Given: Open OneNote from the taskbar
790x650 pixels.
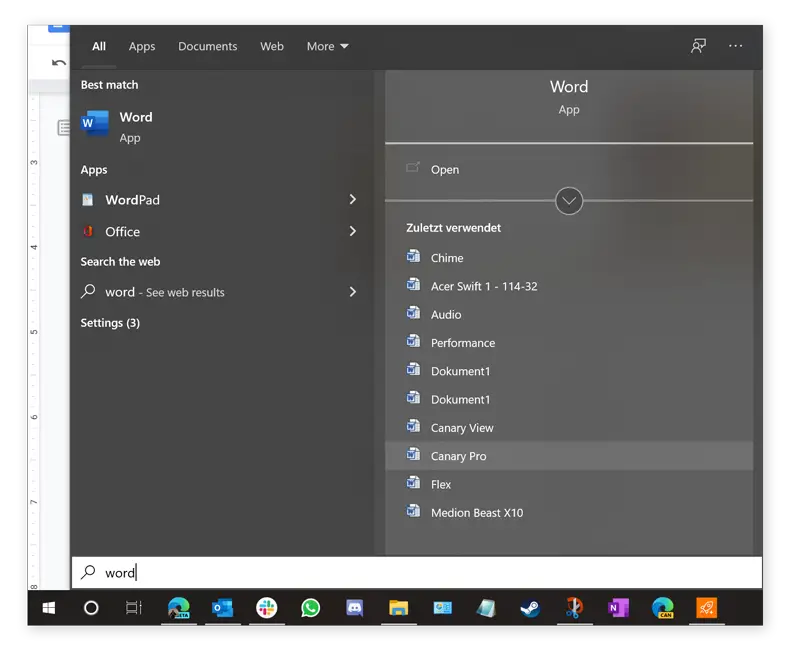Looking at the screenshot, I should click(x=618, y=608).
